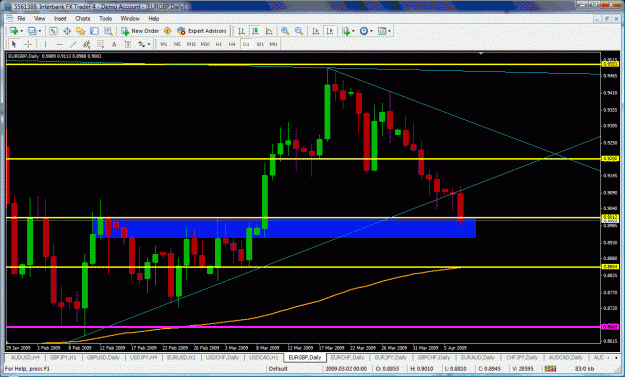The image size is (625, 377).
Task: Click the 'V: 28595' volume status entry
Action: click(523, 369)
